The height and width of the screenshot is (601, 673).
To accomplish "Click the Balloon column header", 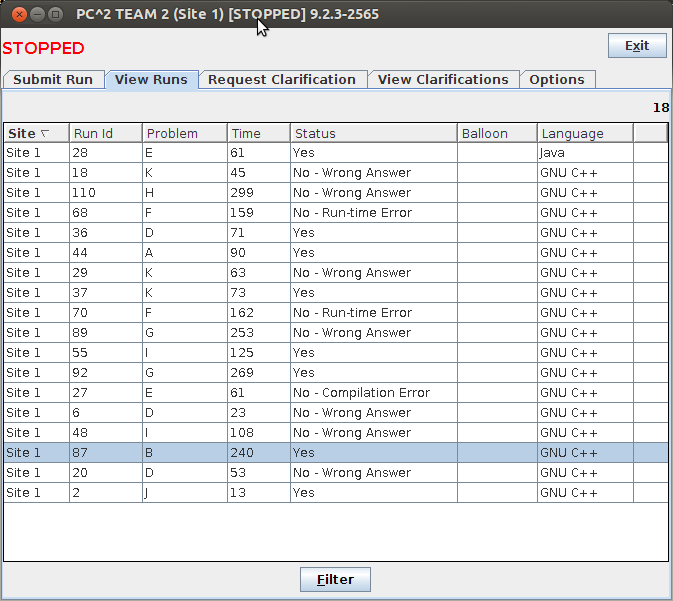I will [x=496, y=133].
